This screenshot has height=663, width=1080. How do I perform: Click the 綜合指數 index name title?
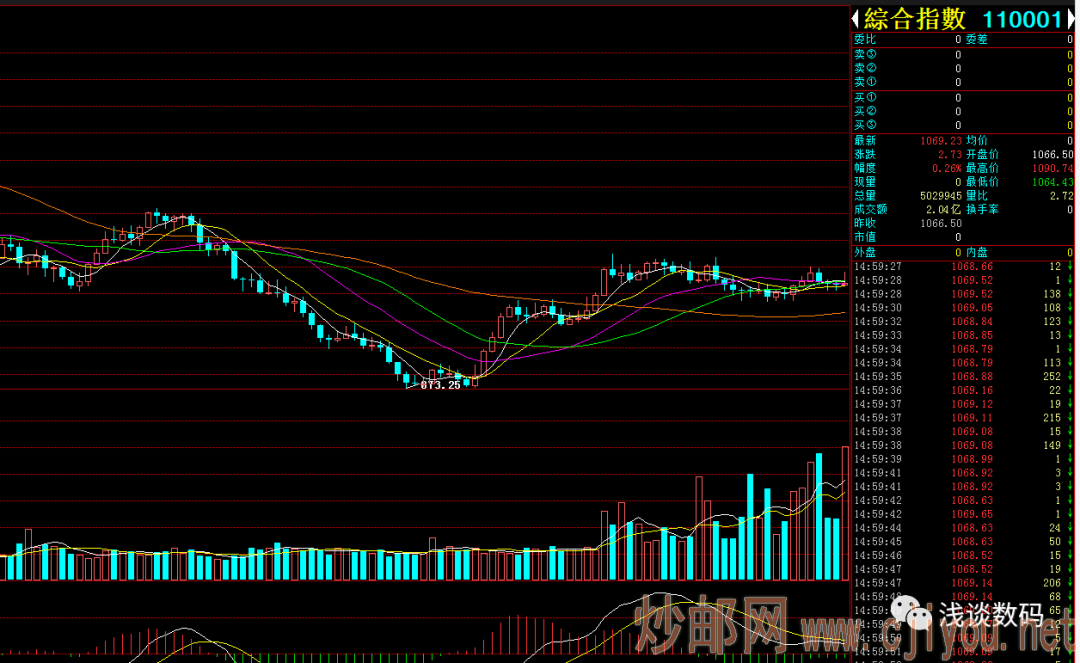(915, 19)
